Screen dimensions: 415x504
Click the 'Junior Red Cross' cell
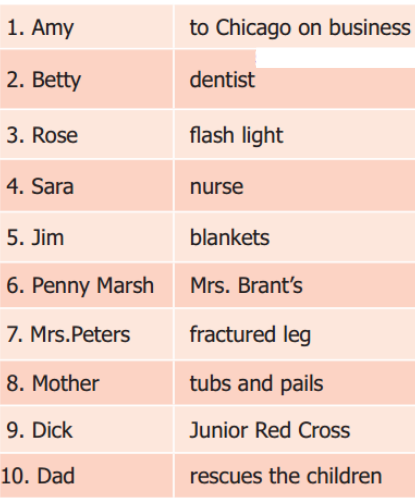click(x=295, y=429)
